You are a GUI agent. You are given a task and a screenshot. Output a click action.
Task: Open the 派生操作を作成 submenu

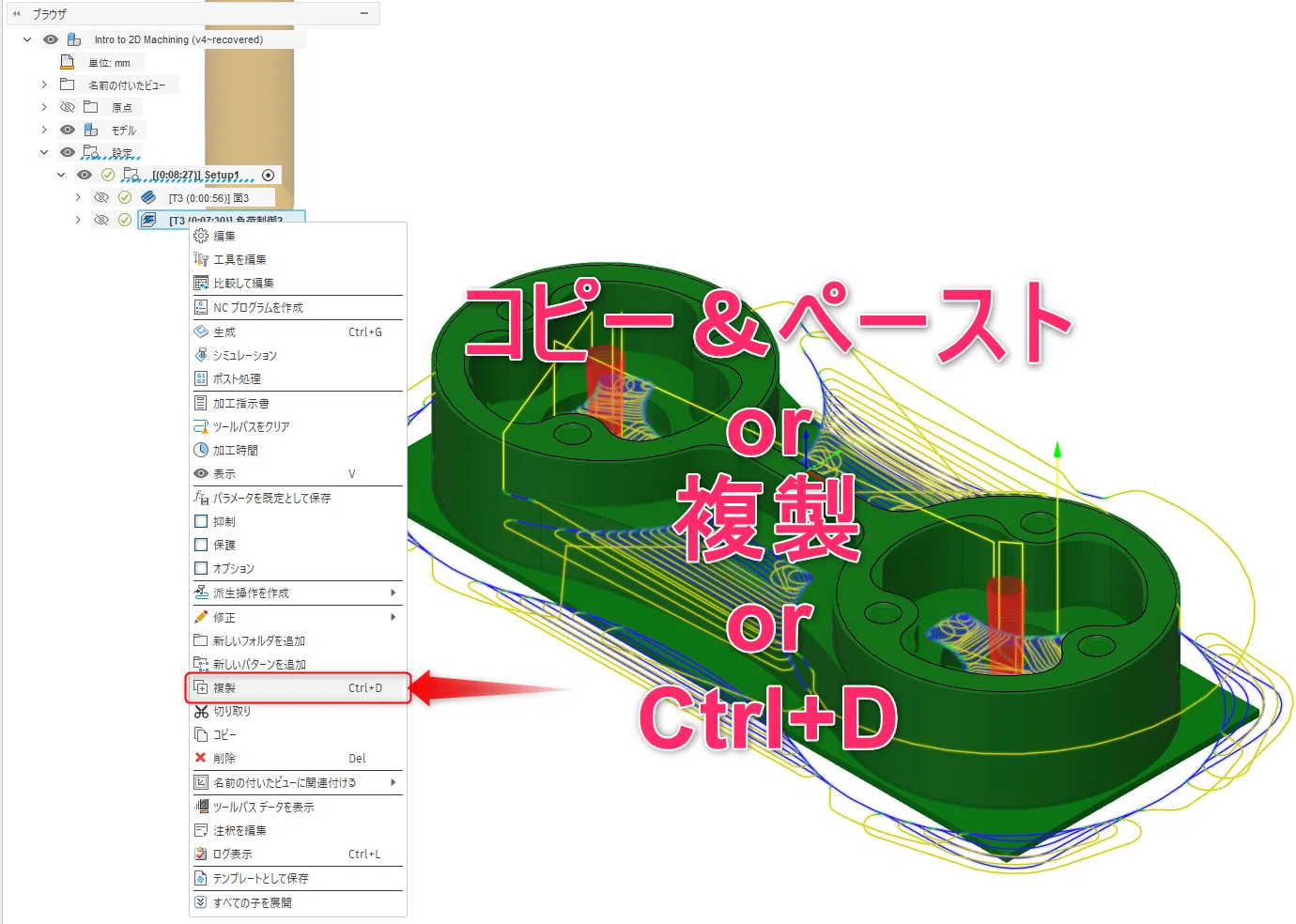point(298,593)
